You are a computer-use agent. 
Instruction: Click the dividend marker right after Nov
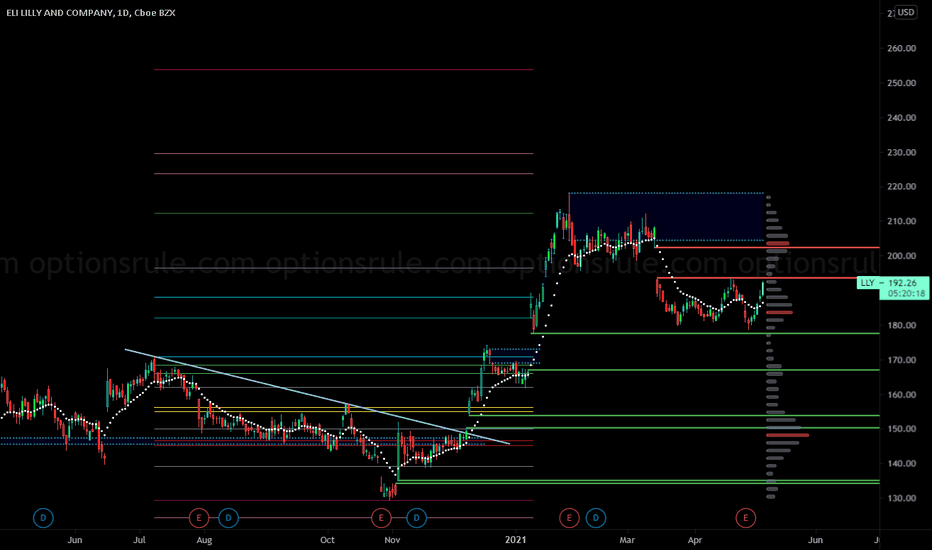pos(417,518)
